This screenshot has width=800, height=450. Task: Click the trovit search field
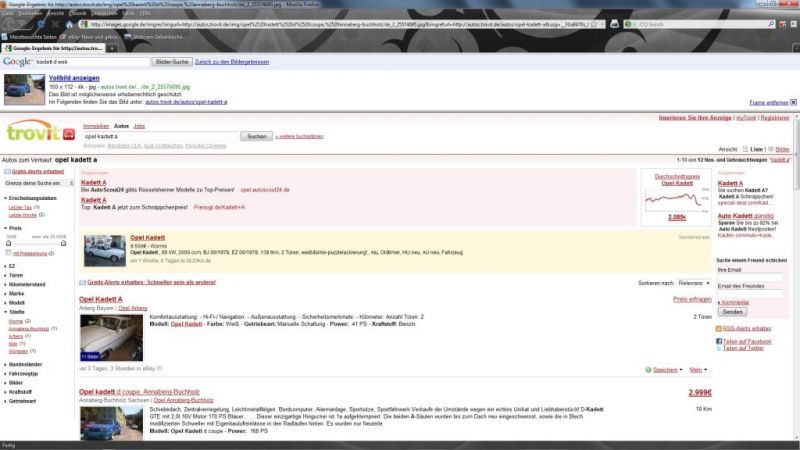pyautogui.click(x=161, y=136)
